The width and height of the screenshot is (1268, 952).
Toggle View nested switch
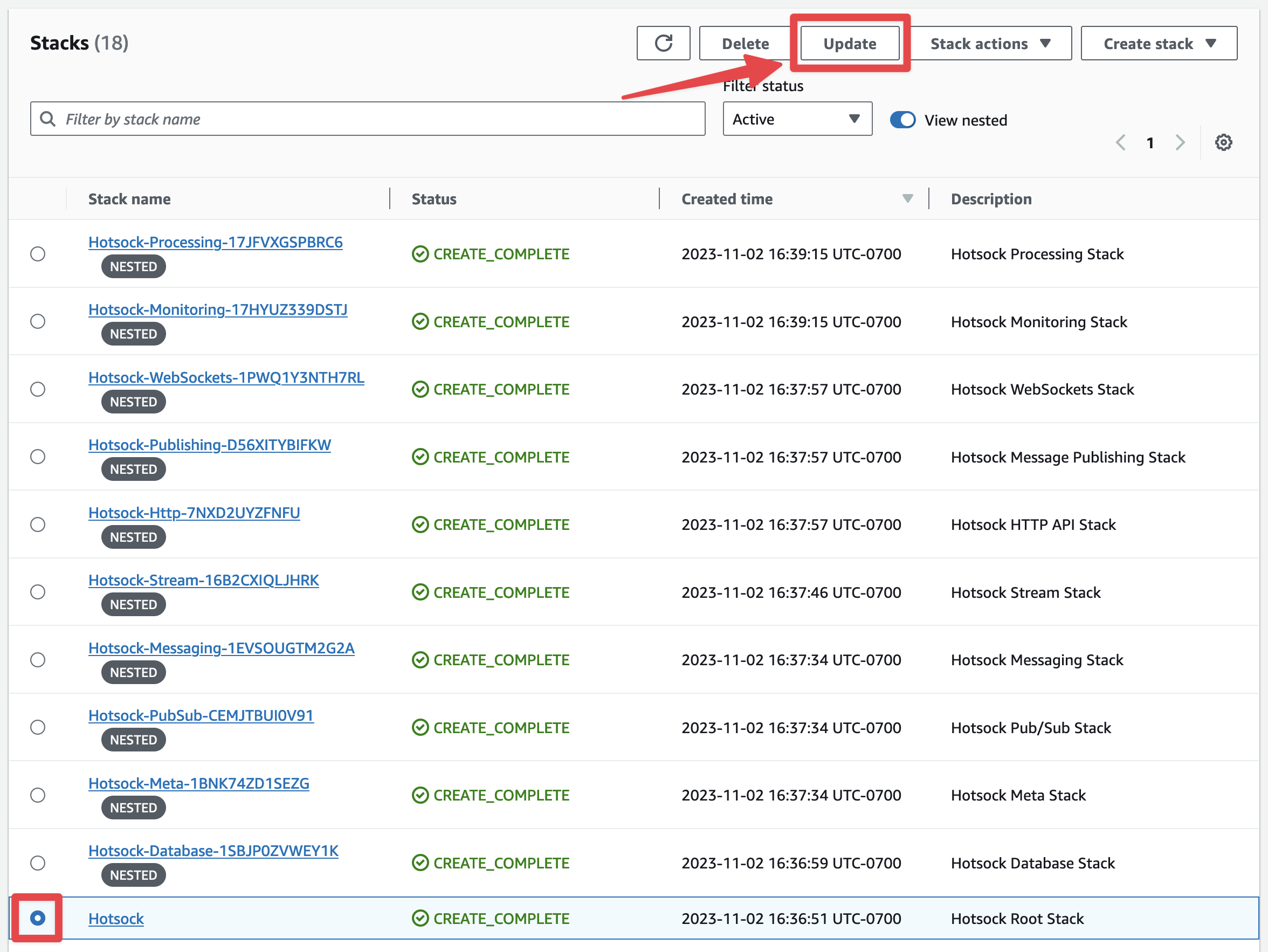tap(903, 120)
